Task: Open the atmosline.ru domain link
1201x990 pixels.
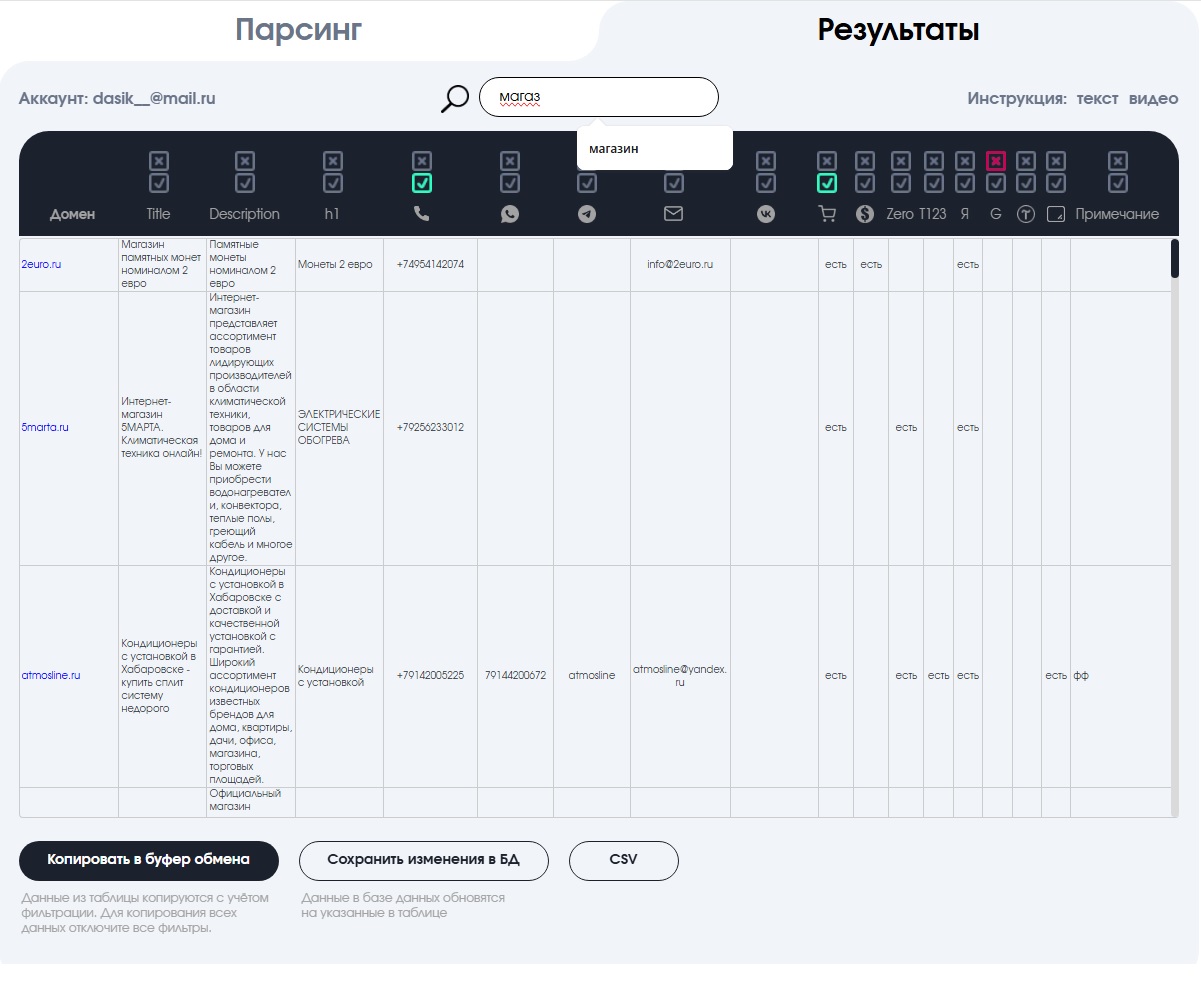Action: (x=51, y=676)
